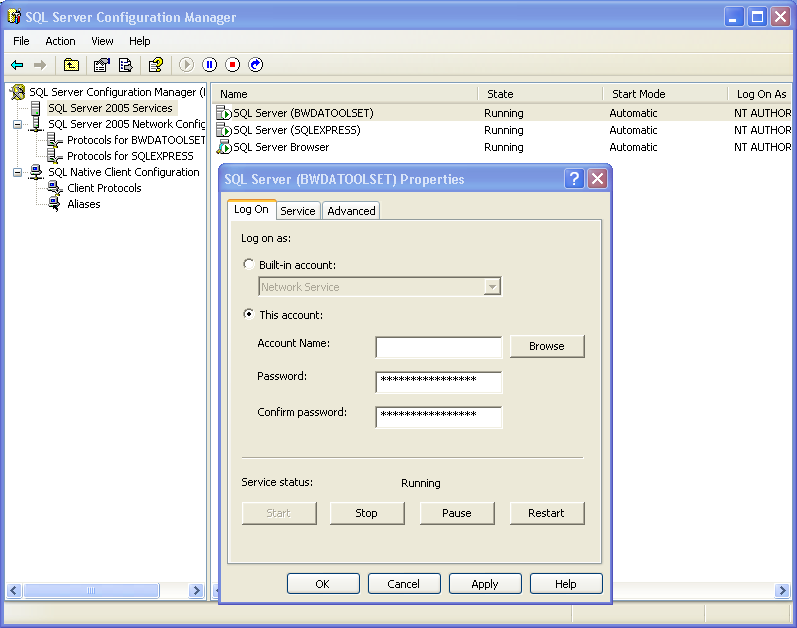Click the Export List toolbar icon
This screenshot has height=628, width=797.
126,65
